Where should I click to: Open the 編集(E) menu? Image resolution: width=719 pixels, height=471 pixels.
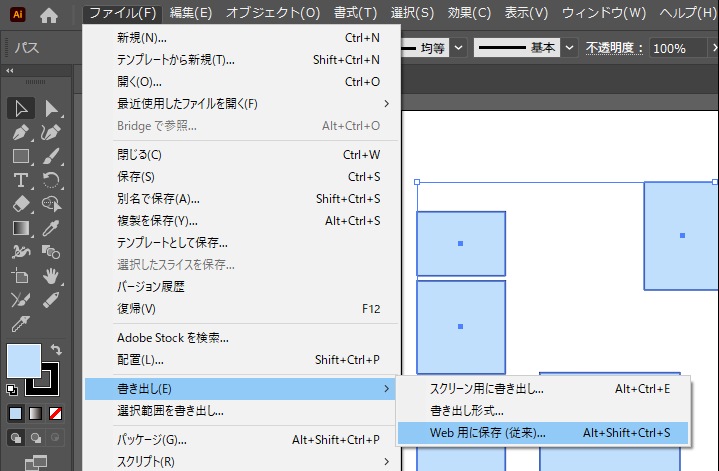tap(191, 13)
